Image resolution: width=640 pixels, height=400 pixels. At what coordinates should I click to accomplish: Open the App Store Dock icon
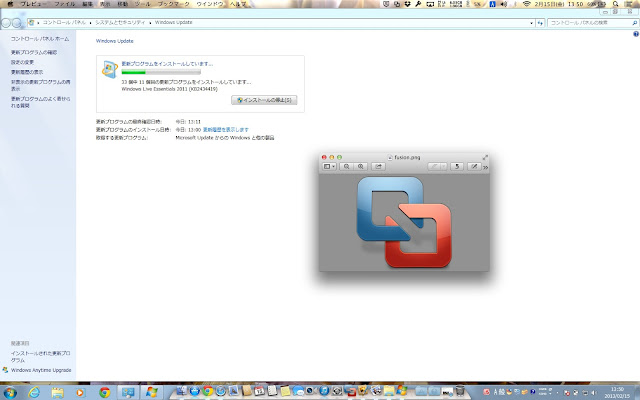tap(195, 391)
